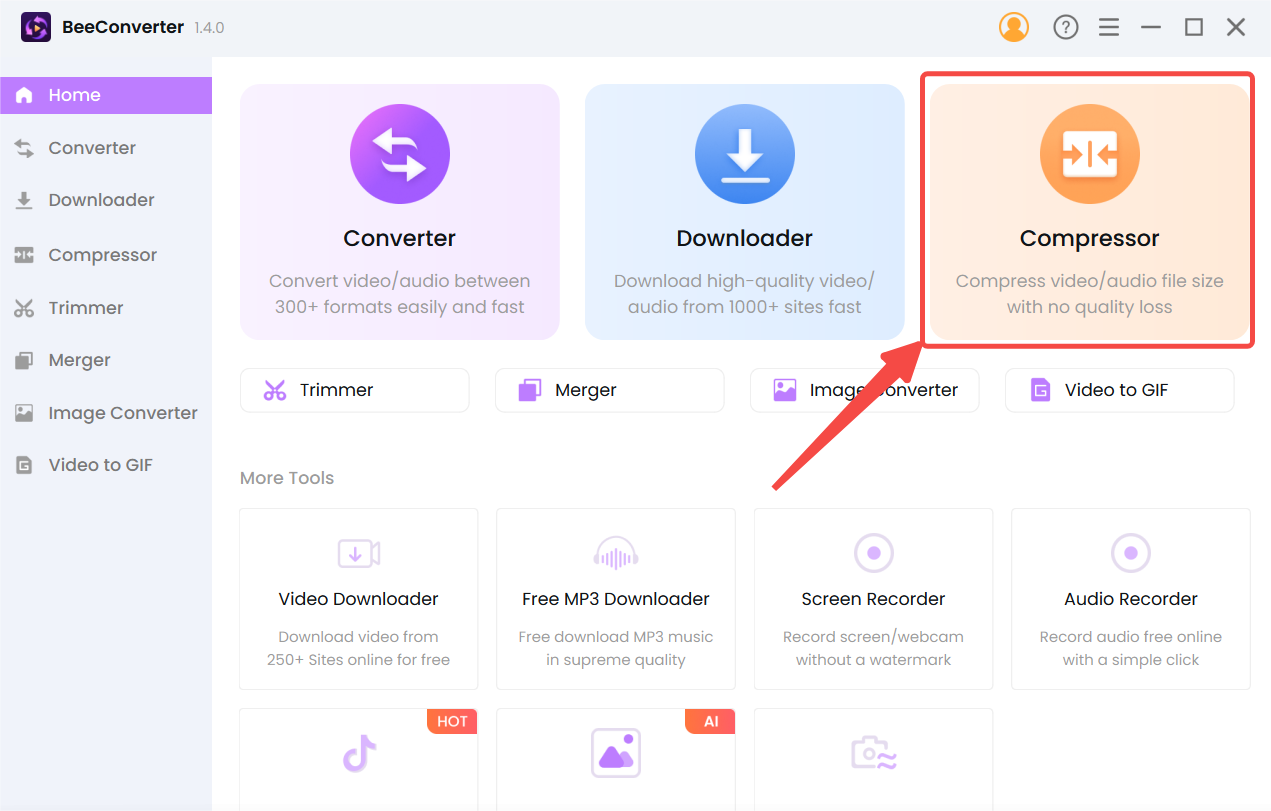Image resolution: width=1271 pixels, height=811 pixels.
Task: Select Home in the sidebar
Action: 106,95
